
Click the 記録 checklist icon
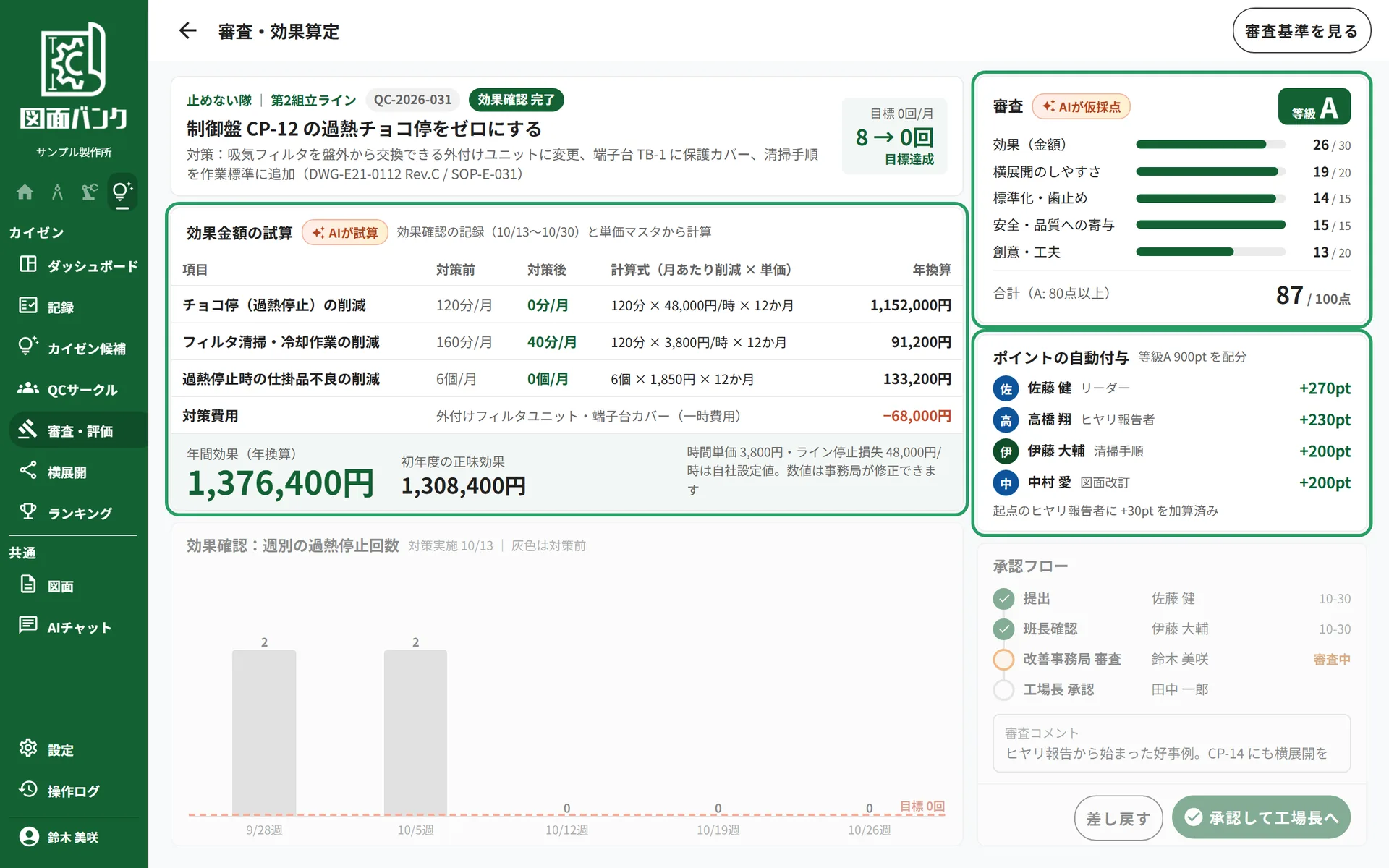[x=28, y=305]
